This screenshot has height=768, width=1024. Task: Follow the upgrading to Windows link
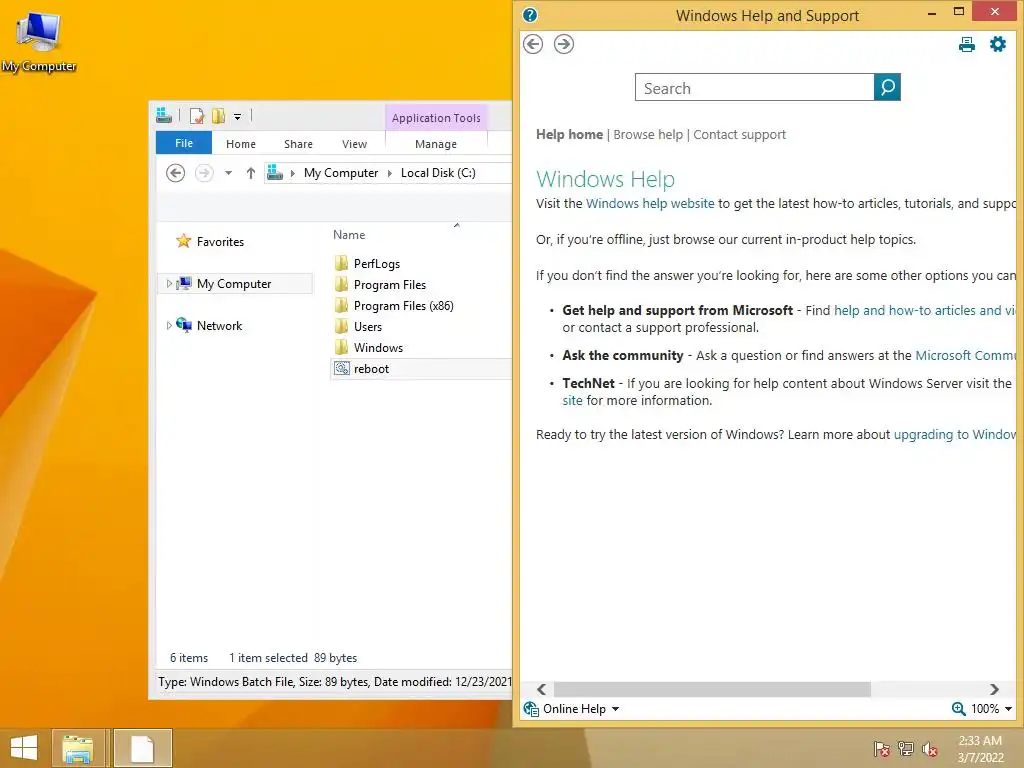coord(954,434)
